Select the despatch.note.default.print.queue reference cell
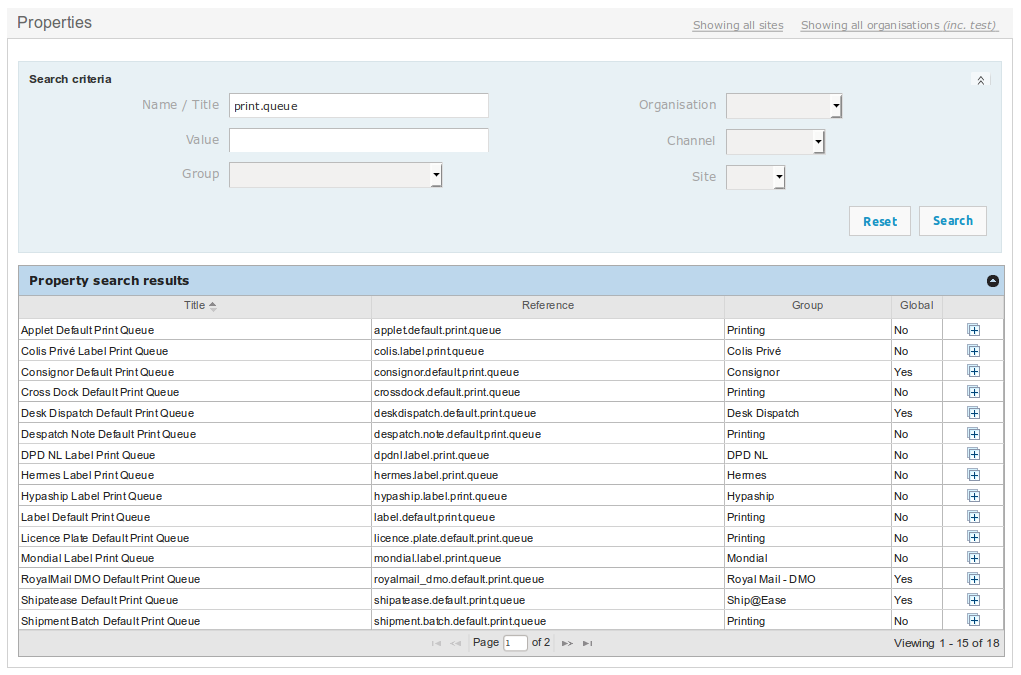The width and height of the screenshot is (1021, 675). (x=548, y=434)
